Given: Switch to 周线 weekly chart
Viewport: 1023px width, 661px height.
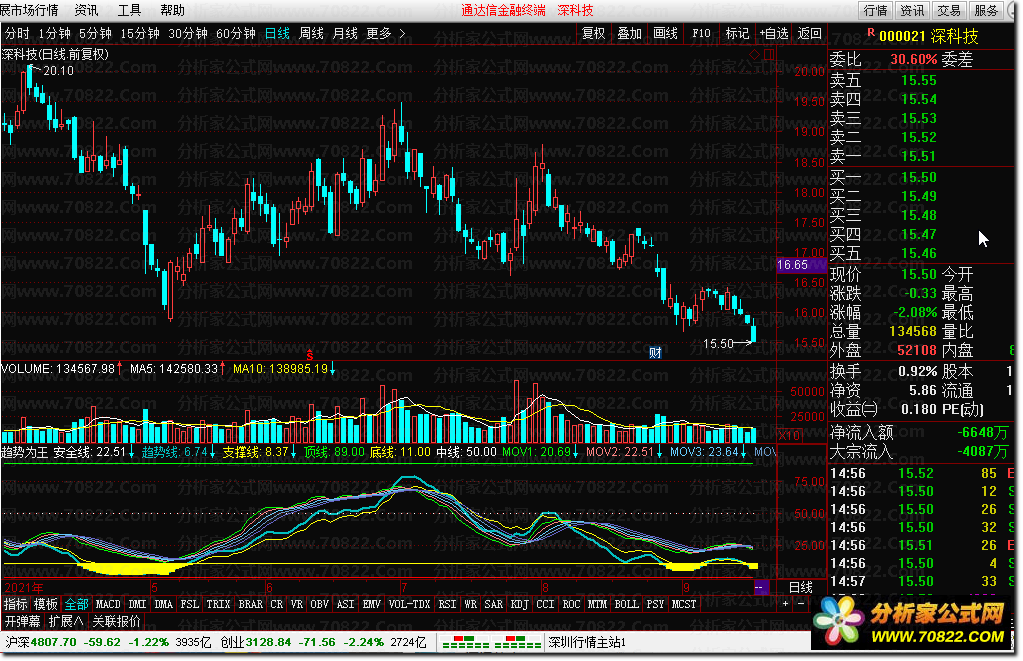Looking at the screenshot, I should click(x=311, y=33).
